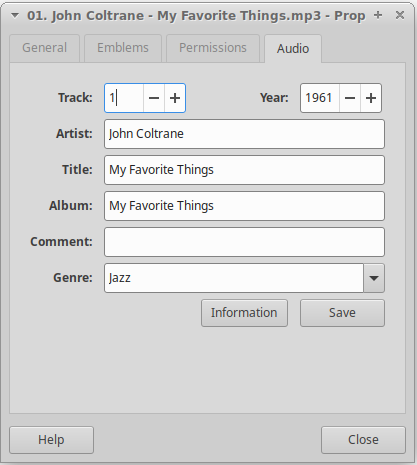
Task: Focus the Artist field with John Coltrane
Action: point(244,134)
